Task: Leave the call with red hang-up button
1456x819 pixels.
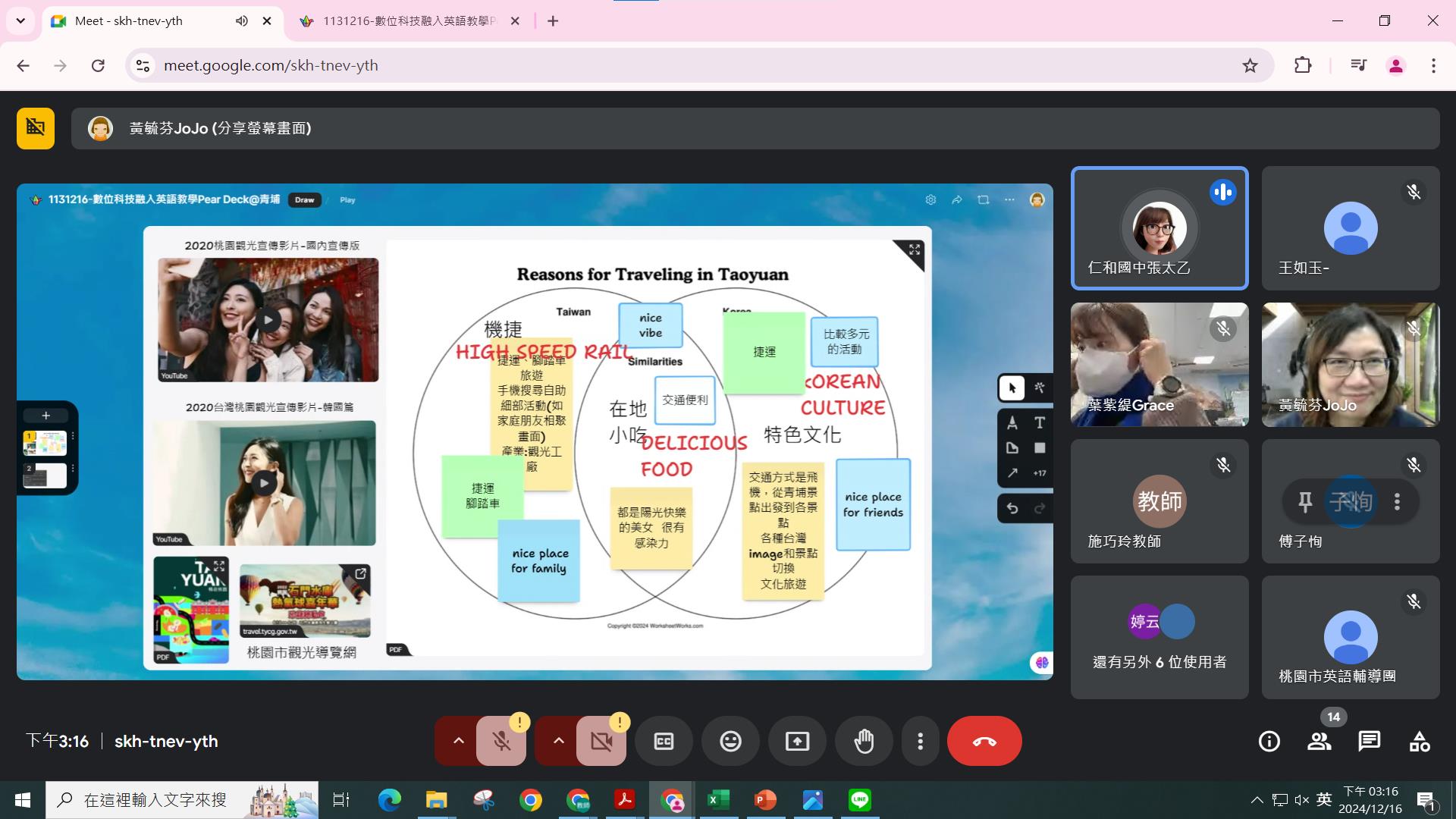Action: click(x=984, y=741)
